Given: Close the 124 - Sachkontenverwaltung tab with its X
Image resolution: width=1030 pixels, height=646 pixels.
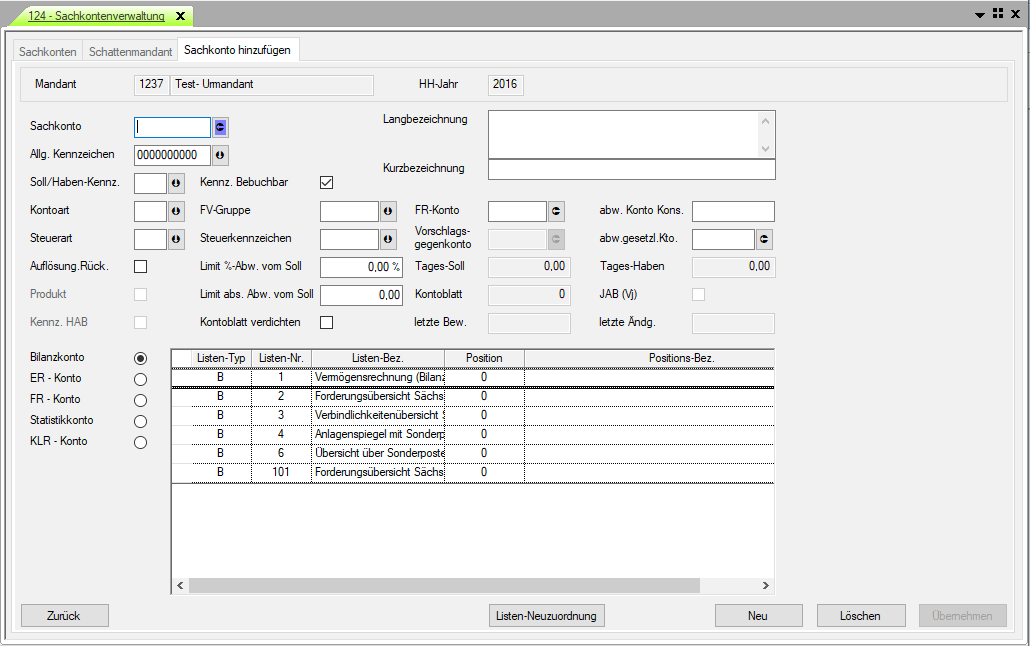Looking at the screenshot, I should [x=180, y=16].
